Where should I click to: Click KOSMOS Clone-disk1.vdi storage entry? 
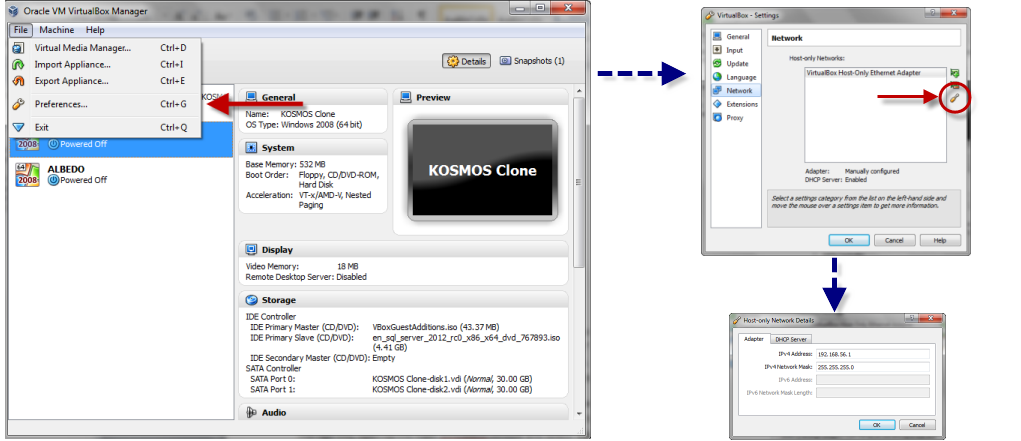[x=452, y=378]
